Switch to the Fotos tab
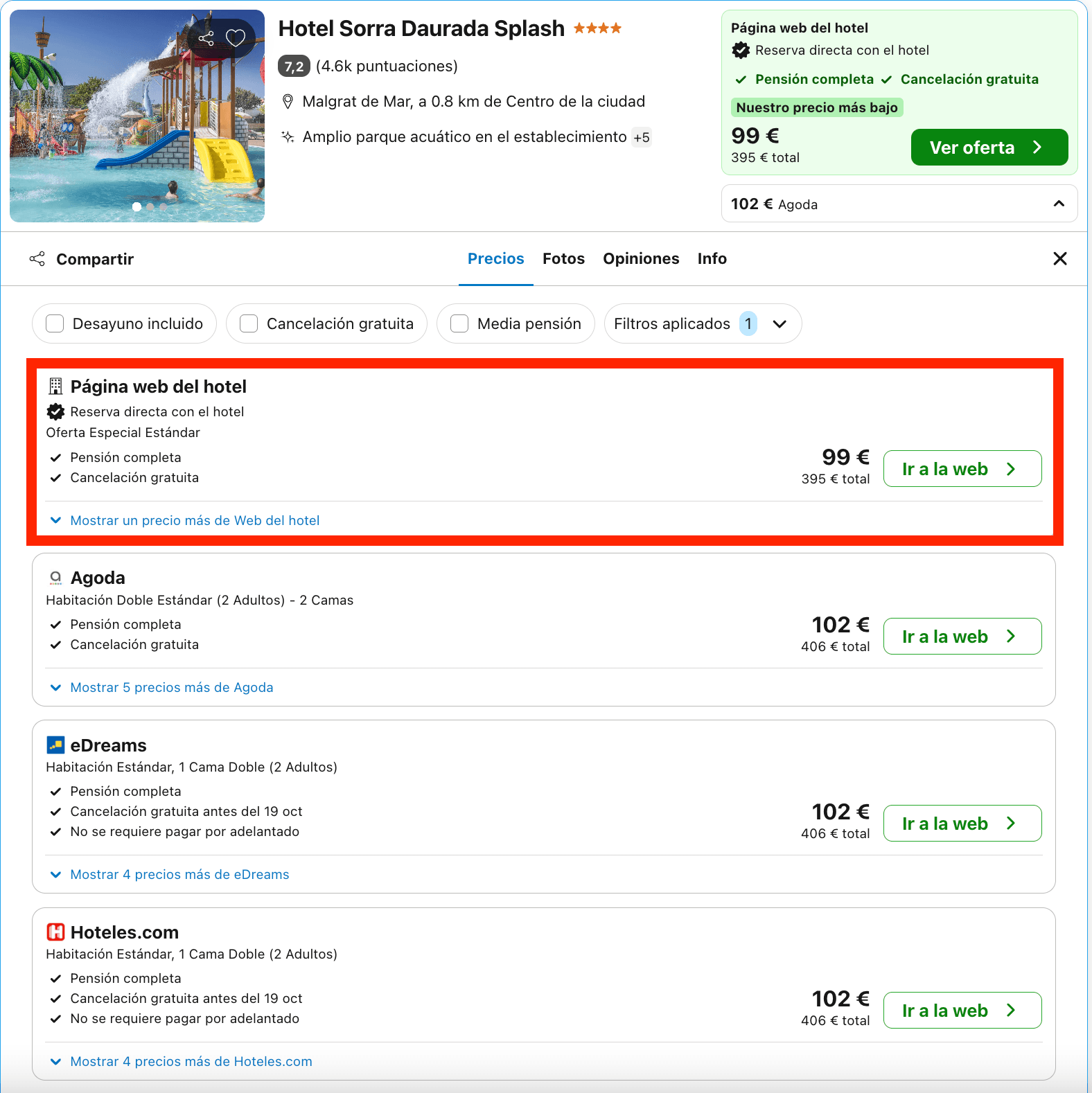 563,258
